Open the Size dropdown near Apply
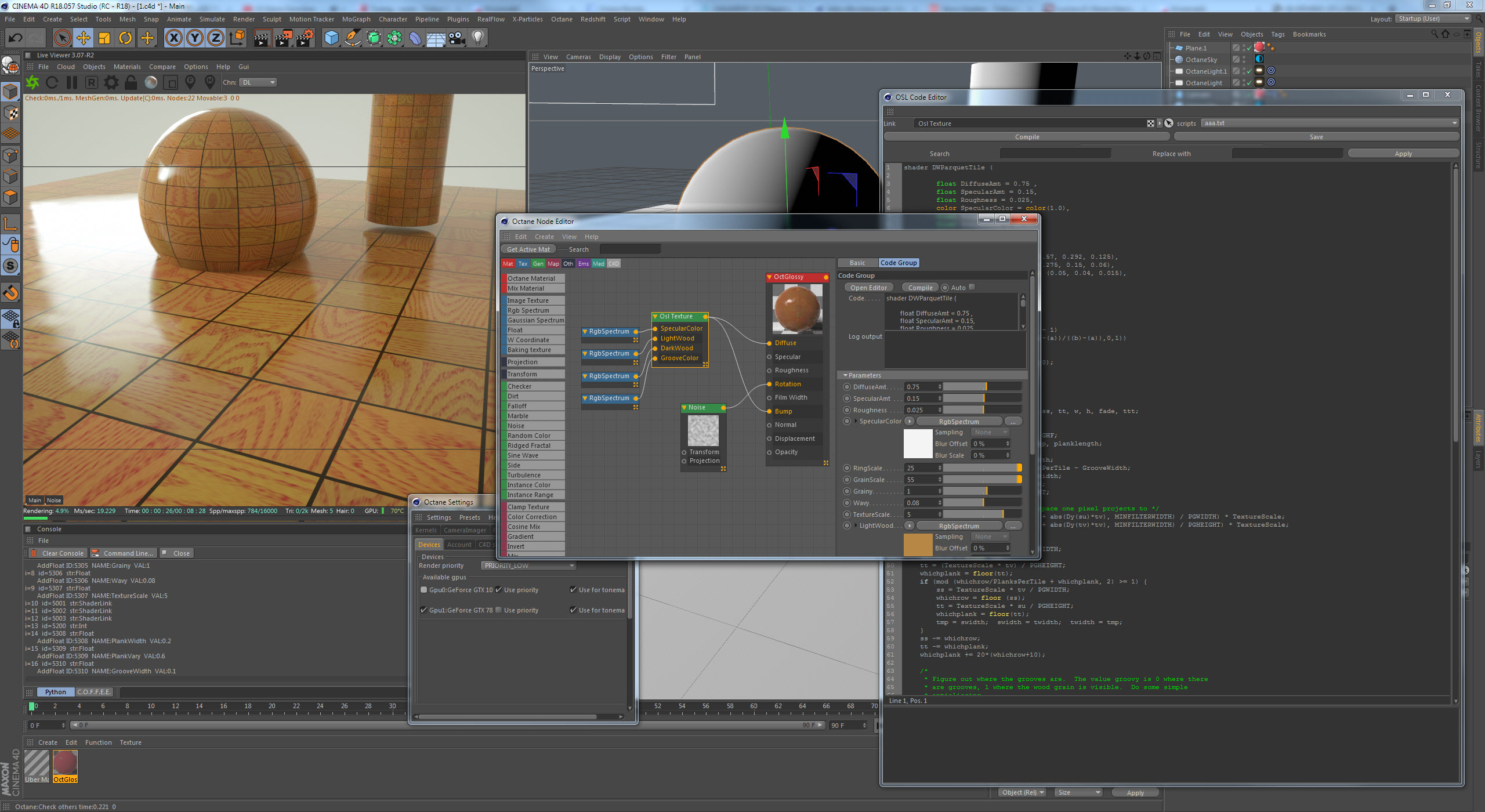The width and height of the screenshot is (1485, 812). (1078, 792)
